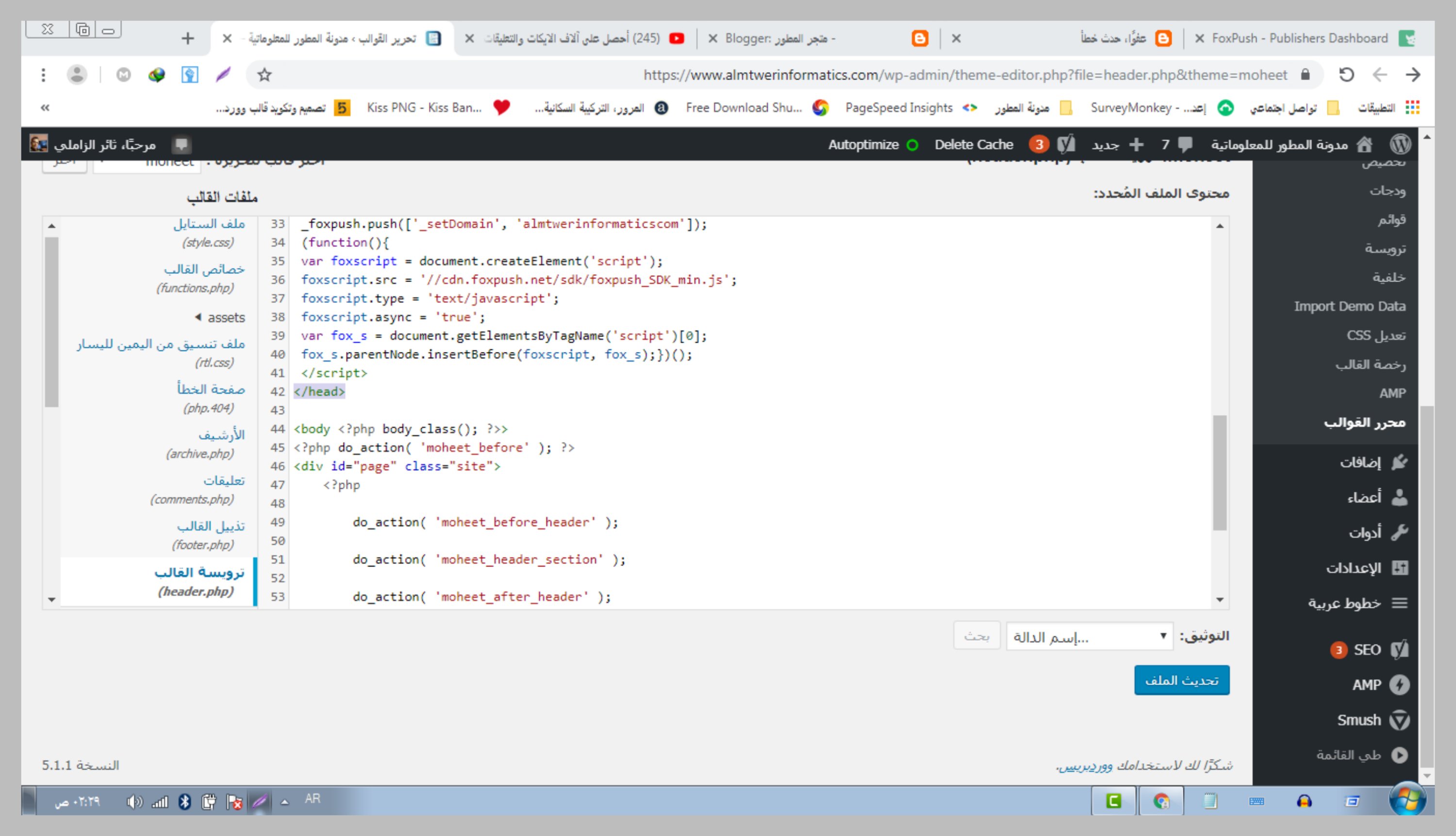Click the green Camtasia taskbar icon
The width and height of the screenshot is (1456, 836).
(1113, 801)
